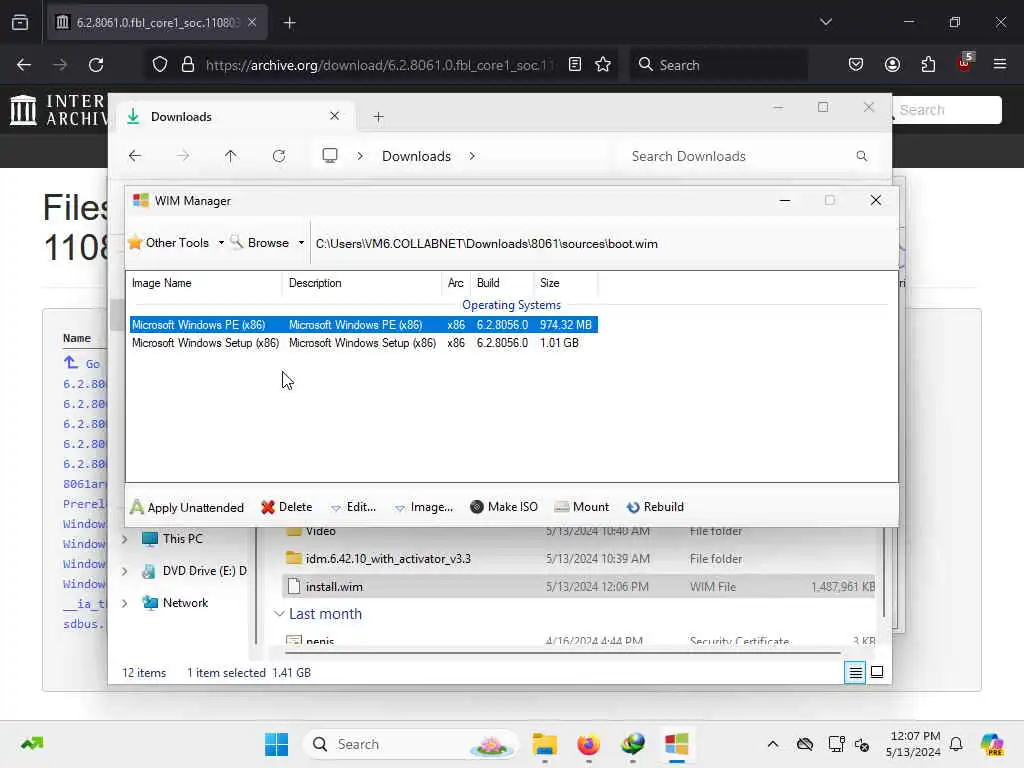The width and height of the screenshot is (1024, 768).
Task: Click the Browse button in WIM Manager
Action: point(260,243)
